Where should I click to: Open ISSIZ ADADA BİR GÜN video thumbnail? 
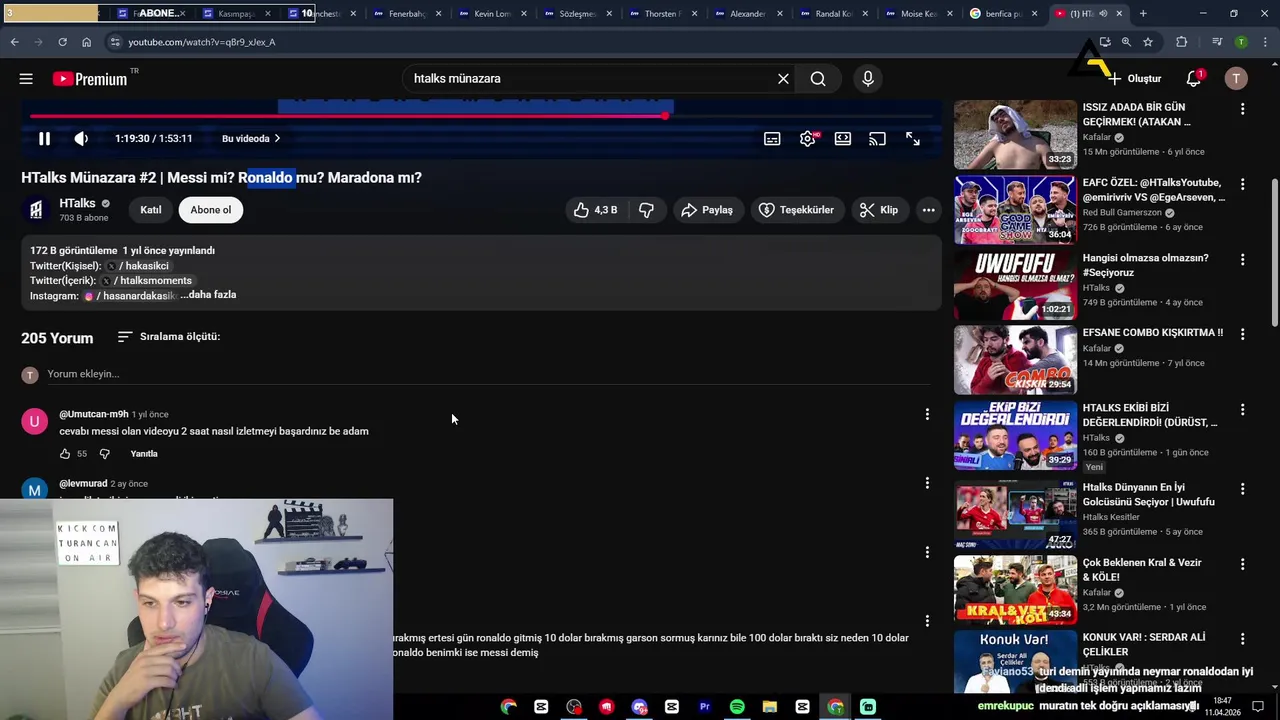(1015, 134)
